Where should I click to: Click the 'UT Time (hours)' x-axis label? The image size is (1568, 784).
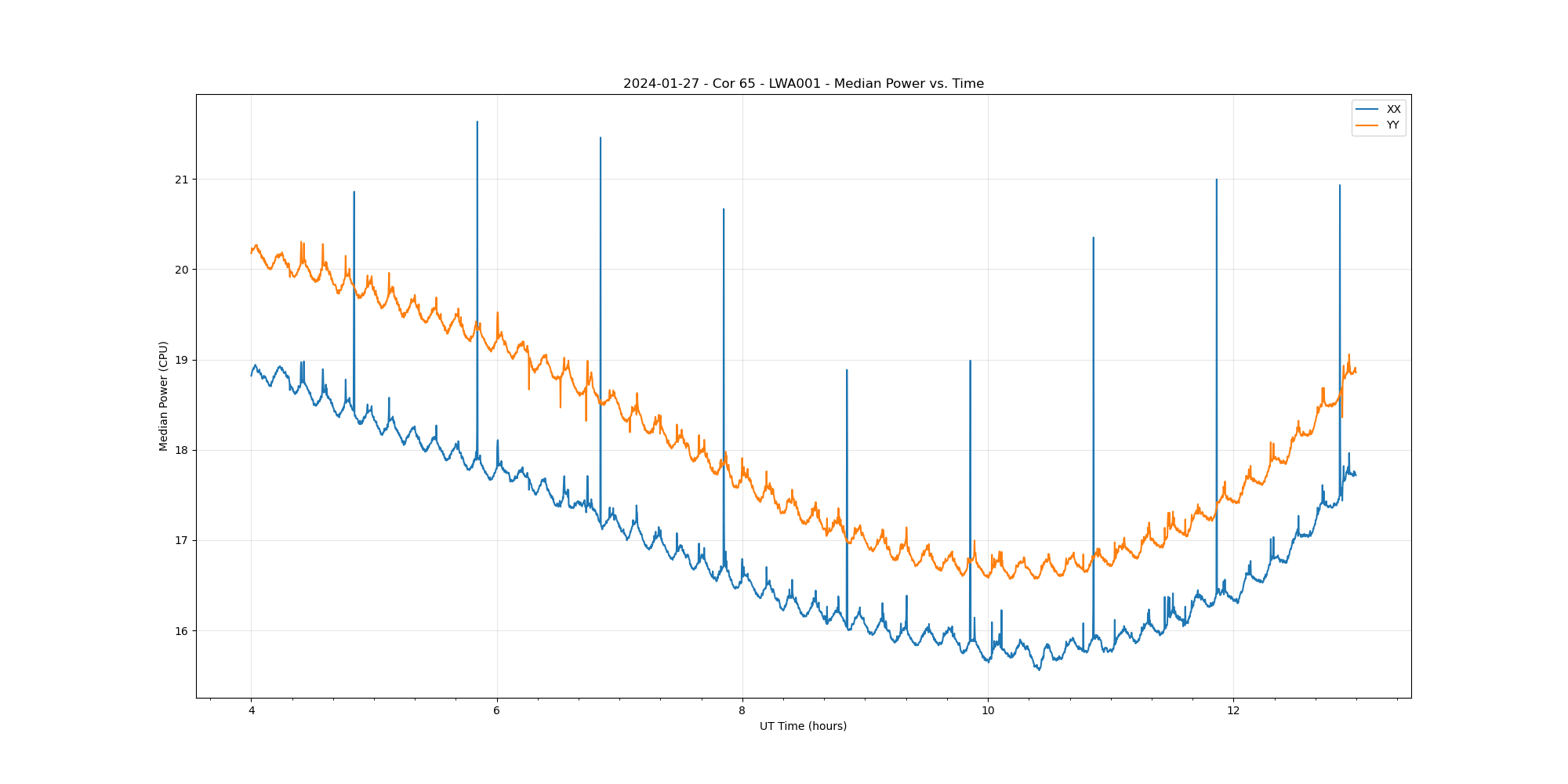803,727
